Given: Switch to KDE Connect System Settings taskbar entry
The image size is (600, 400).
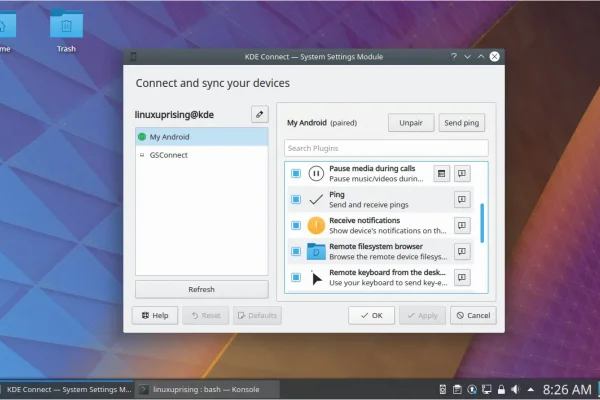Looking at the screenshot, I should tap(67, 390).
